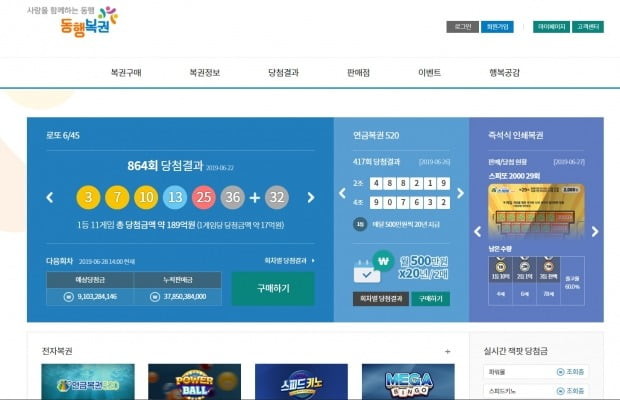Click the 로그인 button
This screenshot has width=620, height=400.
click(461, 27)
